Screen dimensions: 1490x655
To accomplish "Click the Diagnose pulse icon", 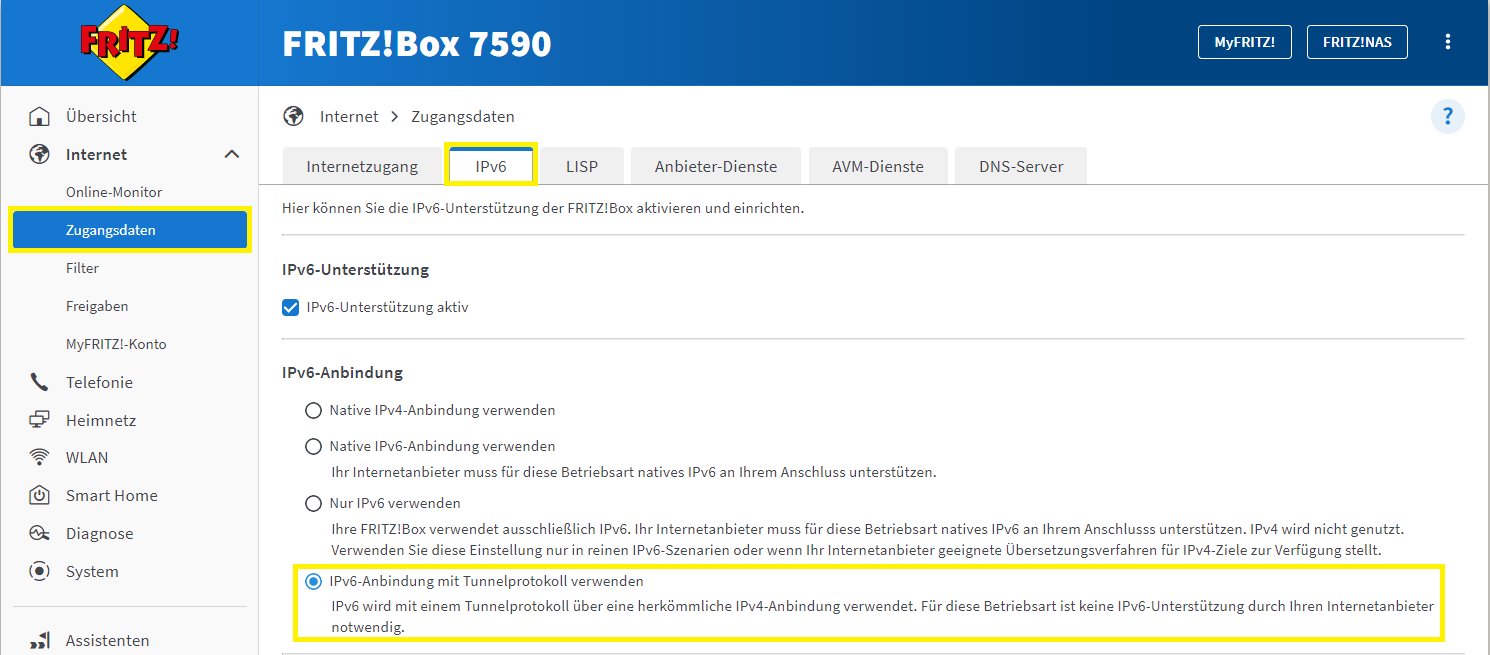I will (x=39, y=533).
